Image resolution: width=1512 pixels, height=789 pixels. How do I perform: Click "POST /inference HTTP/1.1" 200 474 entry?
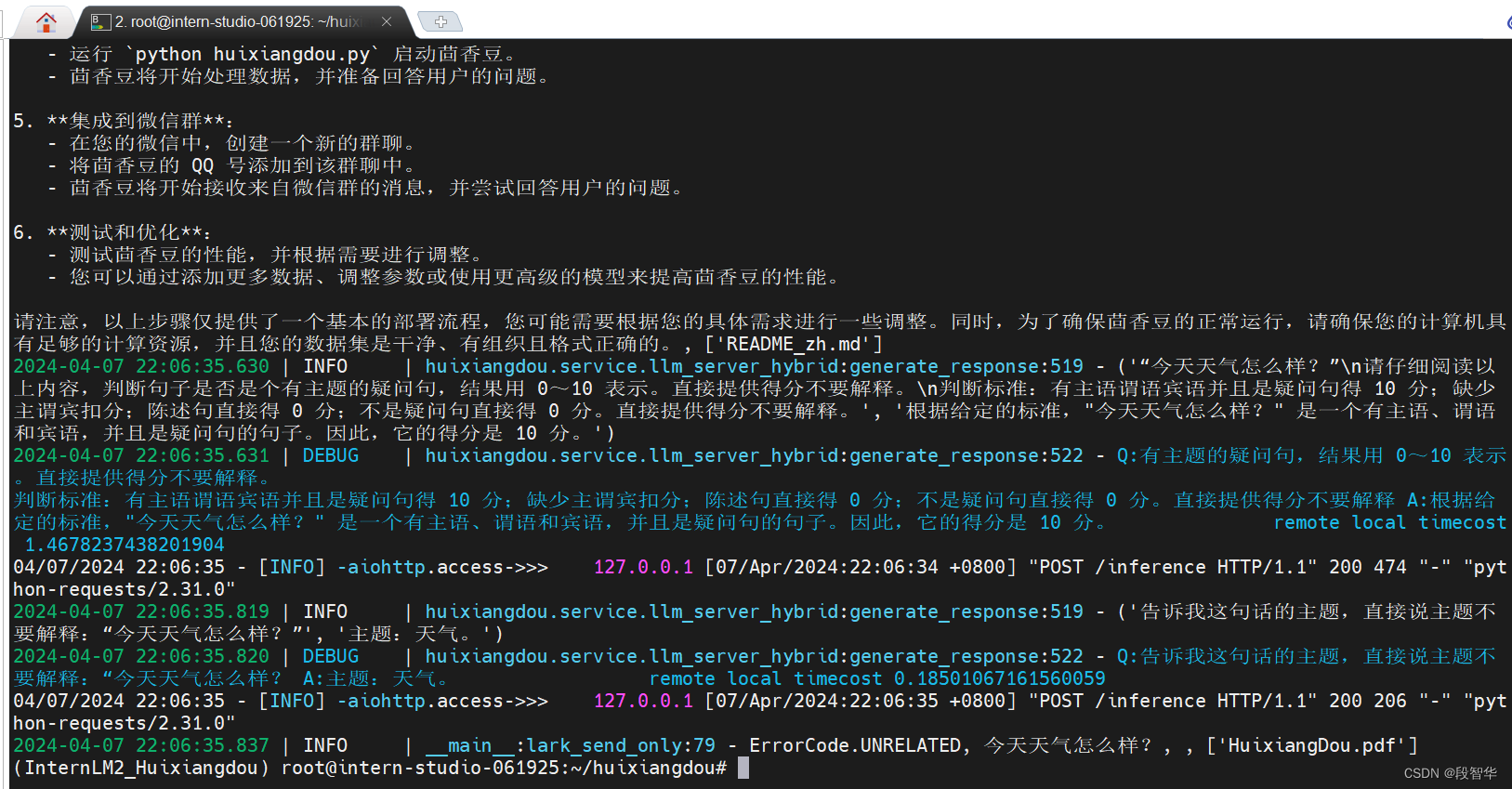(x=1217, y=567)
